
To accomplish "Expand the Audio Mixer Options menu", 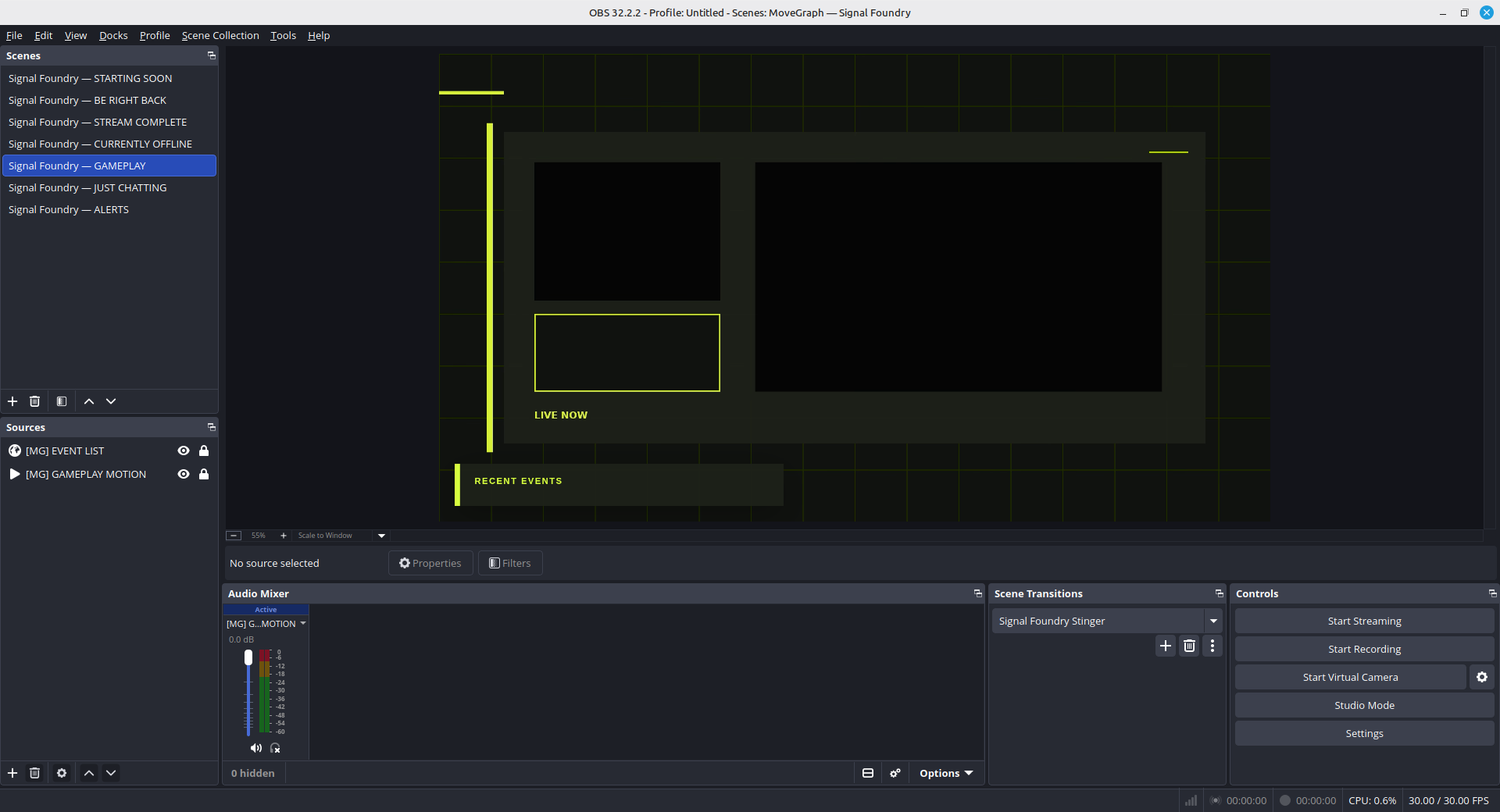I will pos(946,773).
